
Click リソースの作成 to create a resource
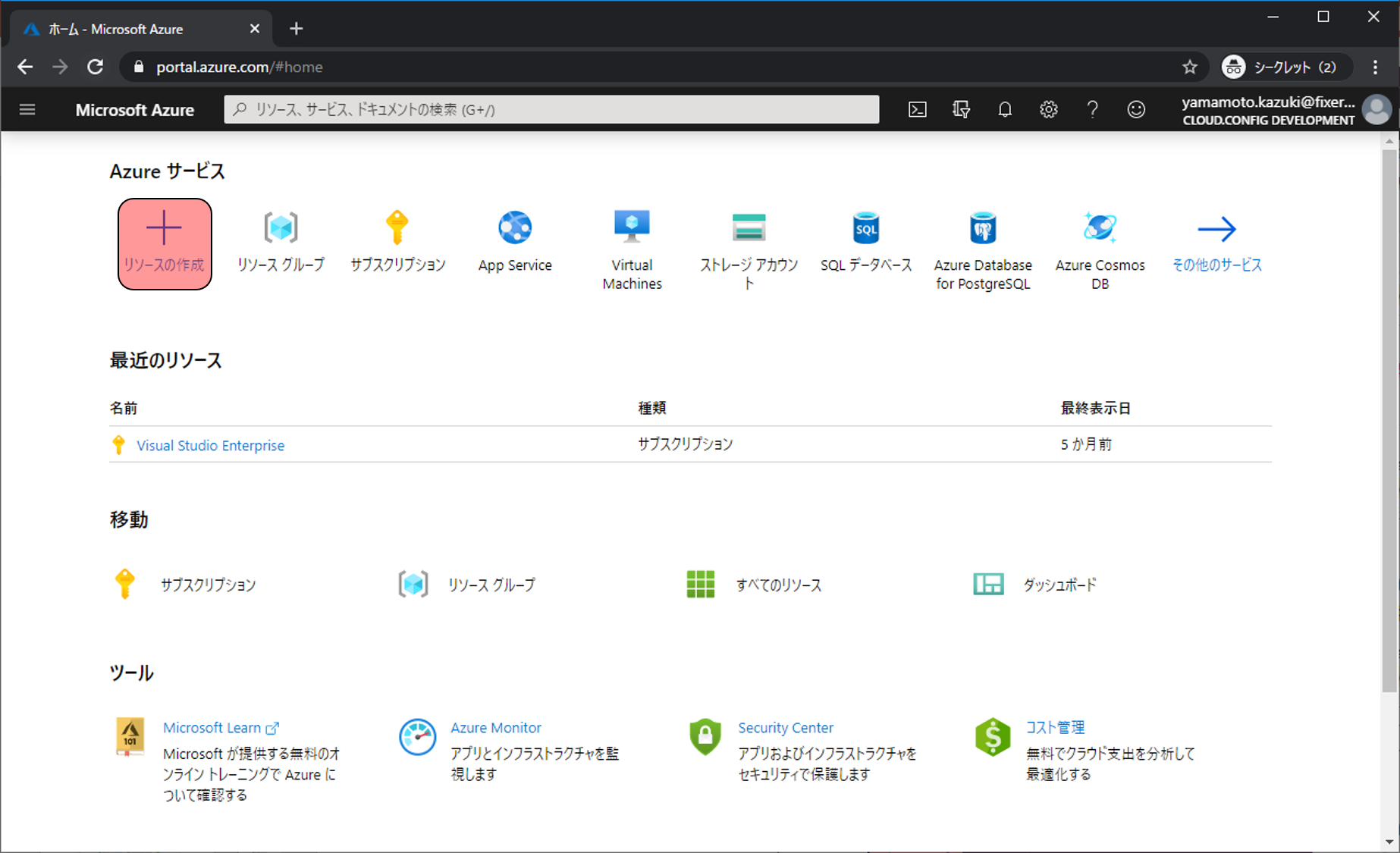(165, 244)
